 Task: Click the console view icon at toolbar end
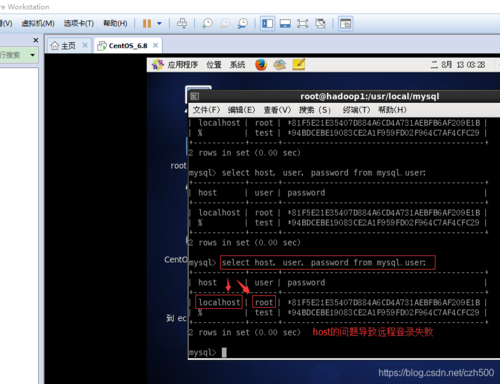pos(345,24)
